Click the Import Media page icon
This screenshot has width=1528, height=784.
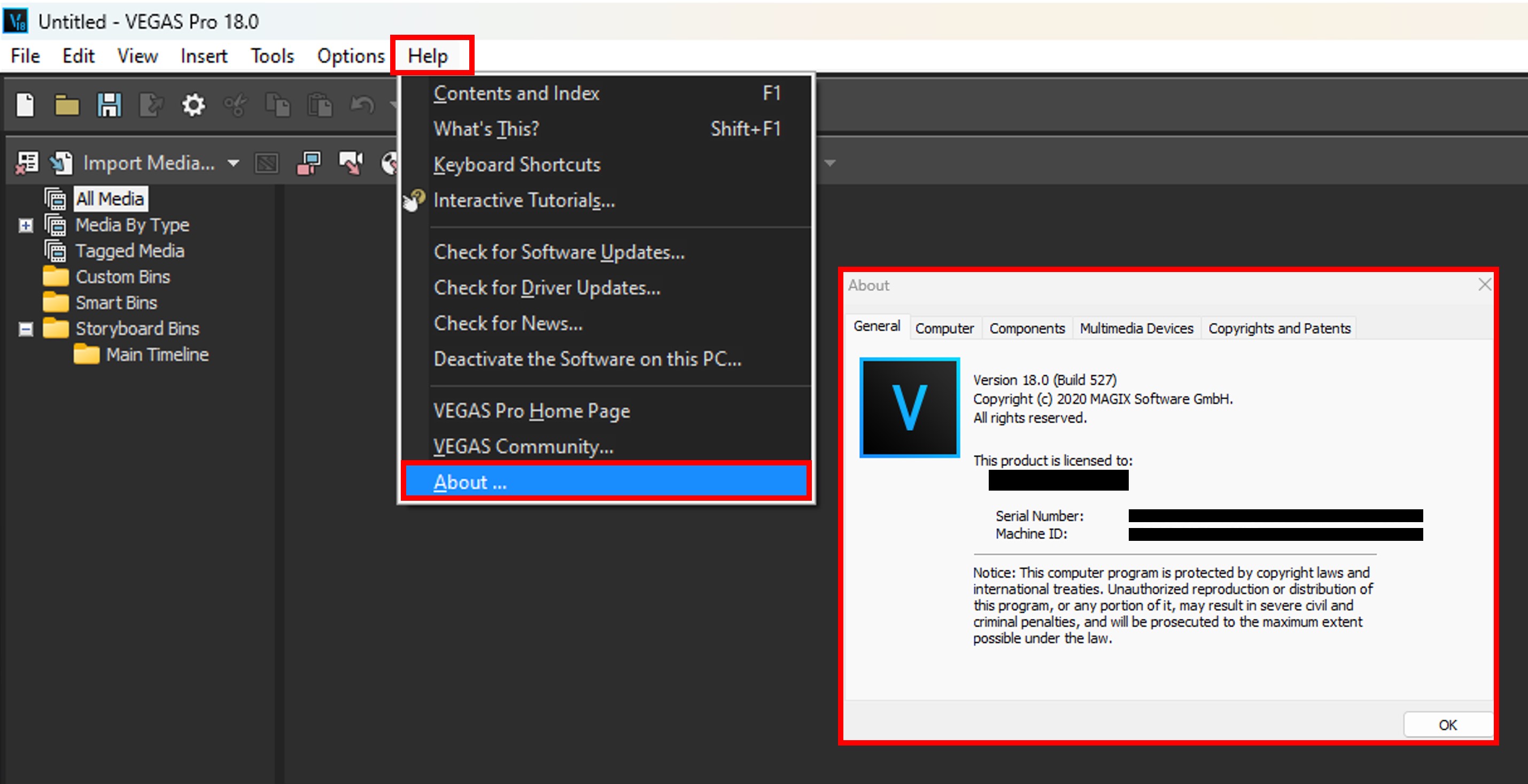(x=61, y=162)
